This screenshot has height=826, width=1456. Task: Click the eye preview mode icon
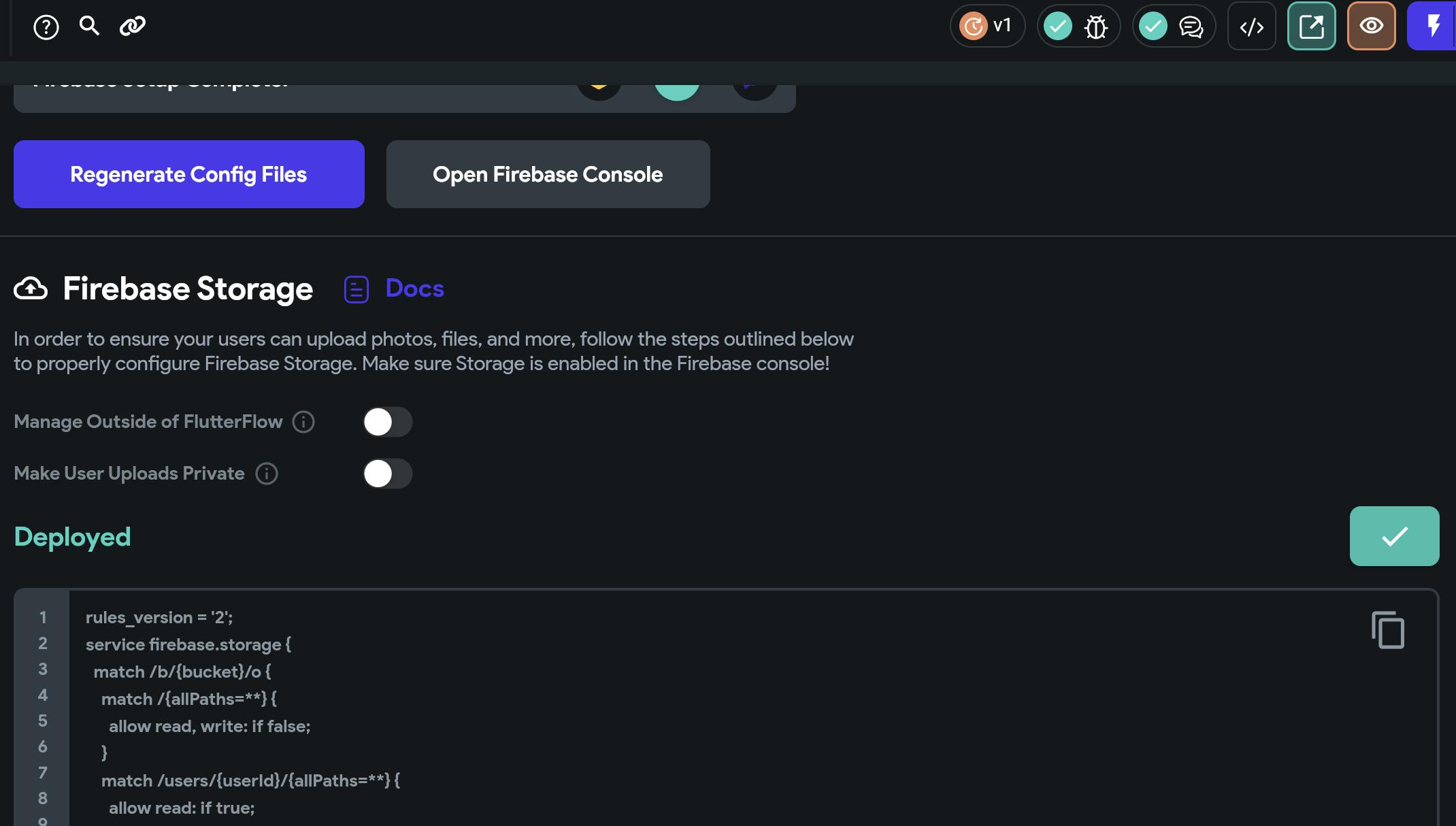(x=1371, y=27)
